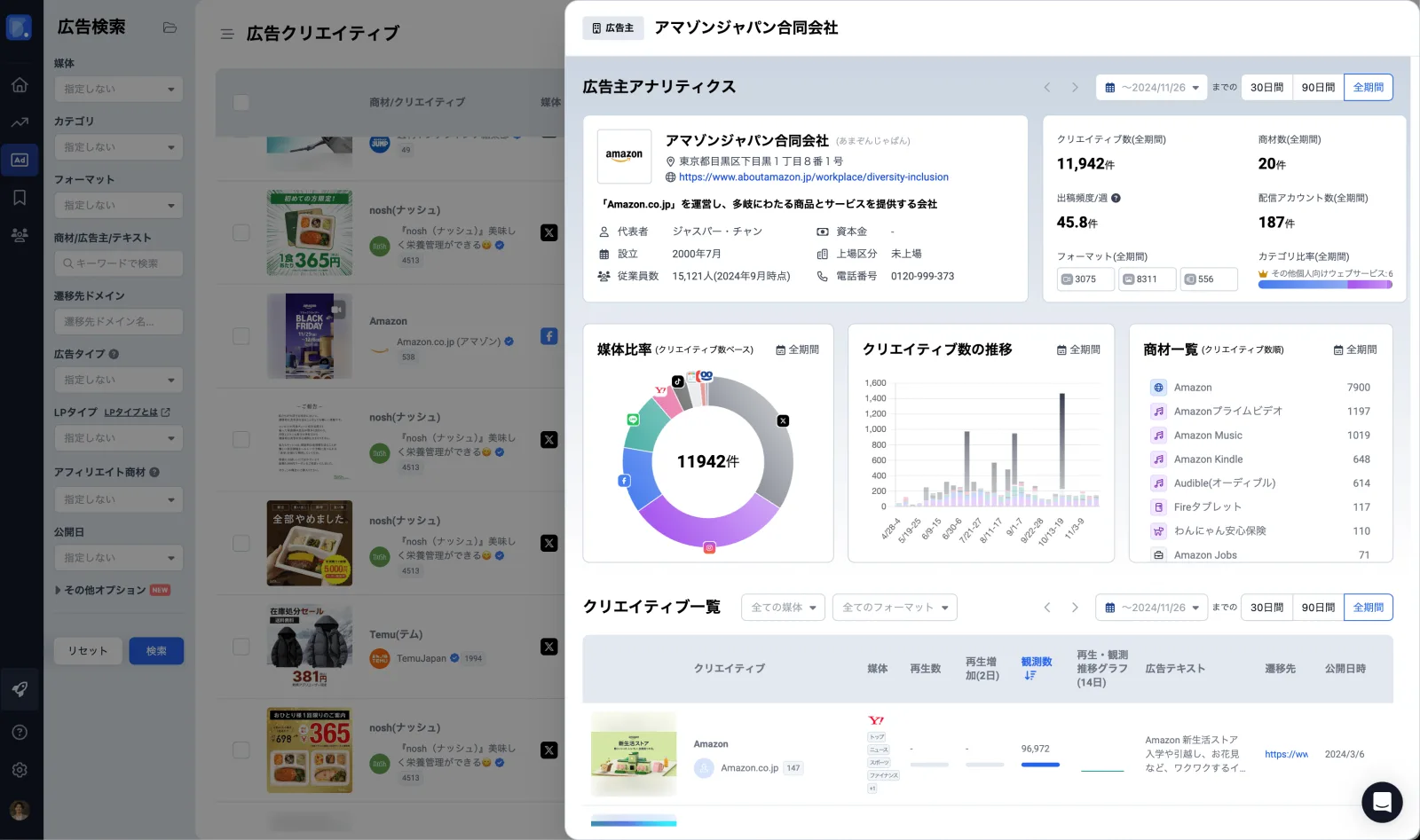This screenshot has width=1420, height=840.
Task: Select the Ad search sidebar icon
Action: 20,160
